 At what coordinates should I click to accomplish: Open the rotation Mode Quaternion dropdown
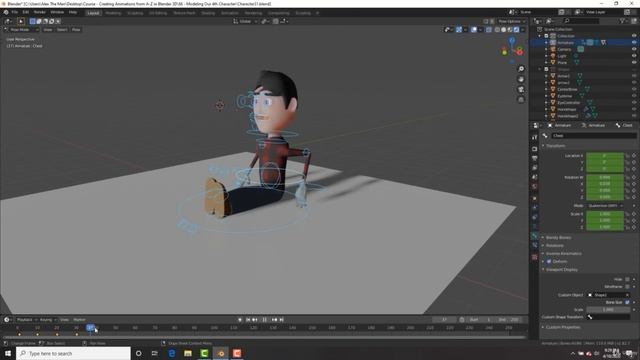tap(604, 205)
